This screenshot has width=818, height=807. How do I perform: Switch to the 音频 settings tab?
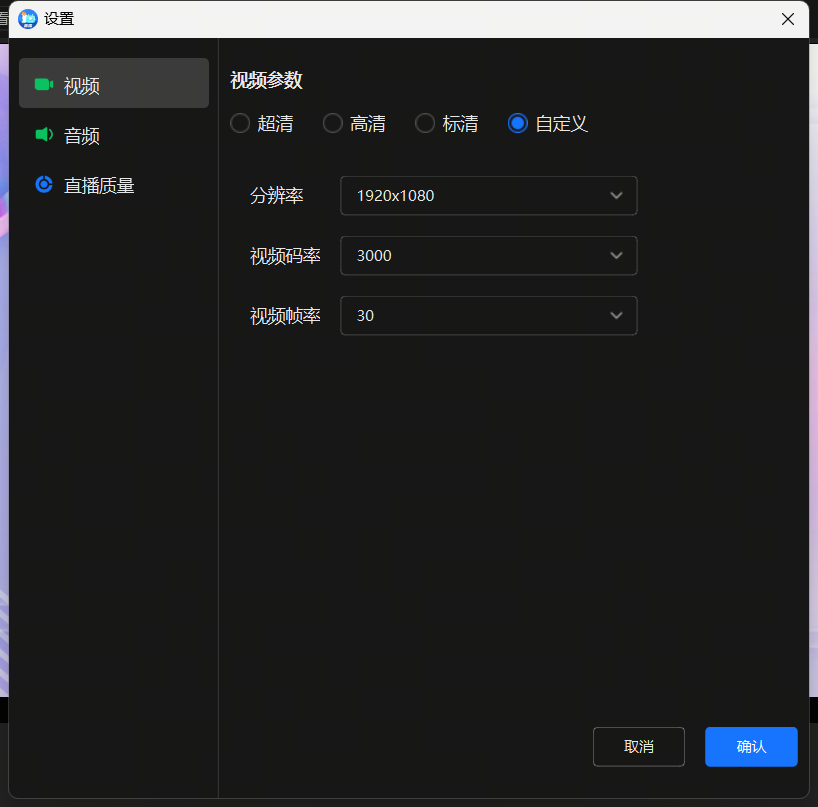[80, 135]
